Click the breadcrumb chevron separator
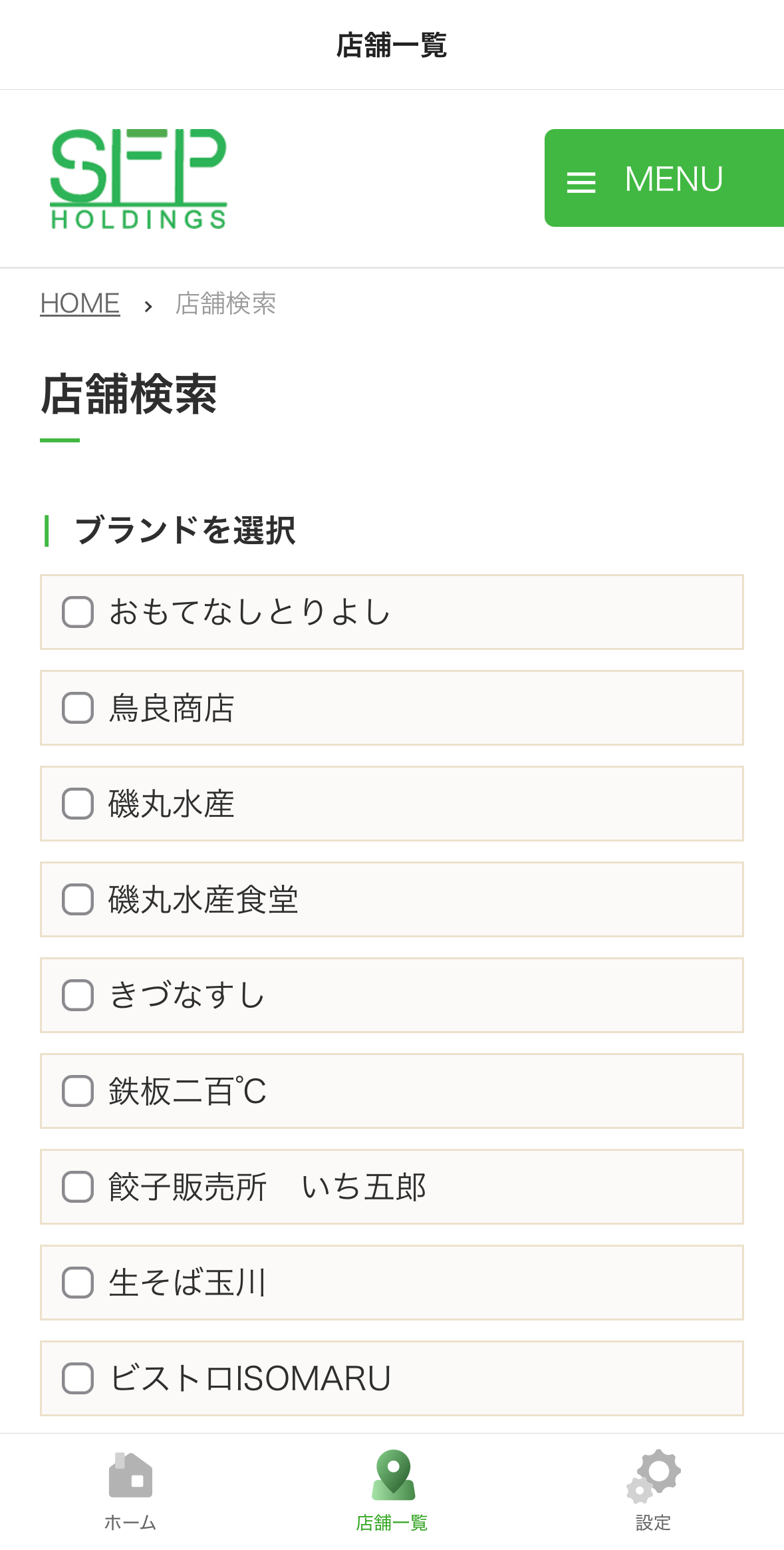784x1550 pixels. tap(148, 305)
